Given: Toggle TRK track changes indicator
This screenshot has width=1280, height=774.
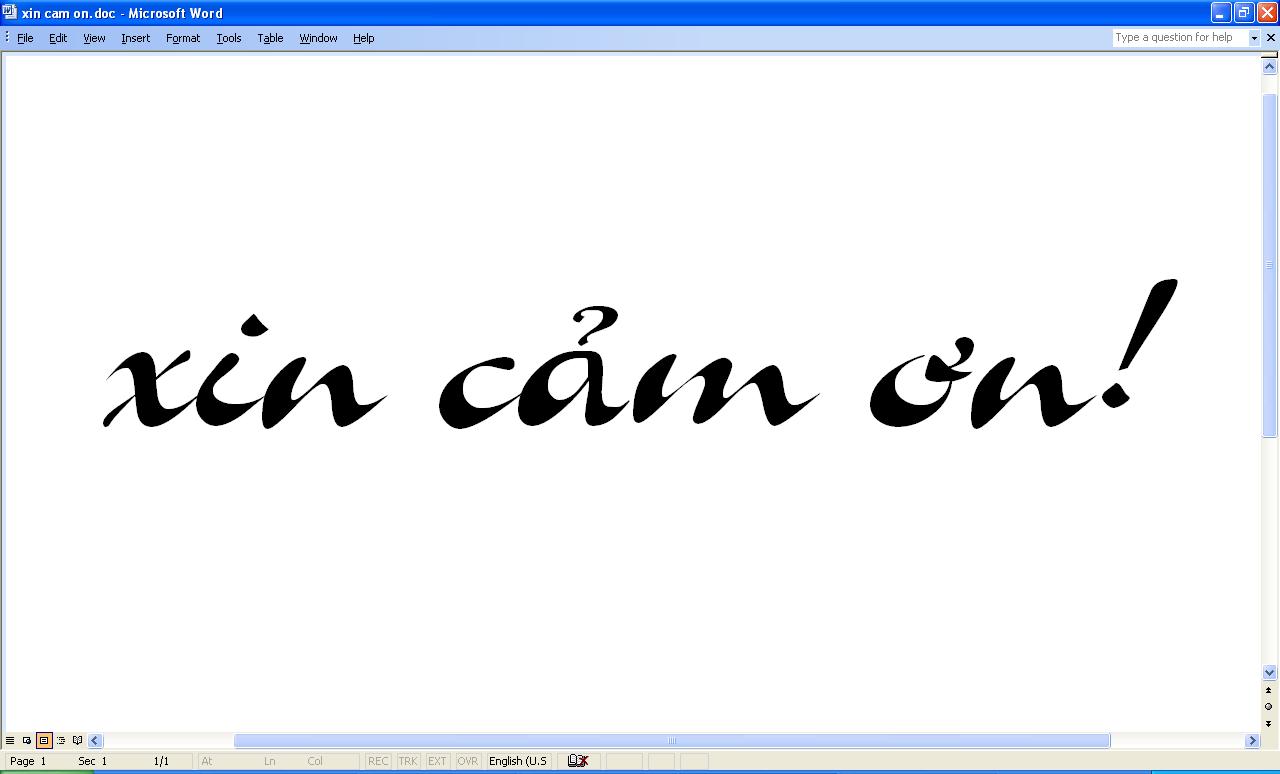Looking at the screenshot, I should tap(408, 761).
